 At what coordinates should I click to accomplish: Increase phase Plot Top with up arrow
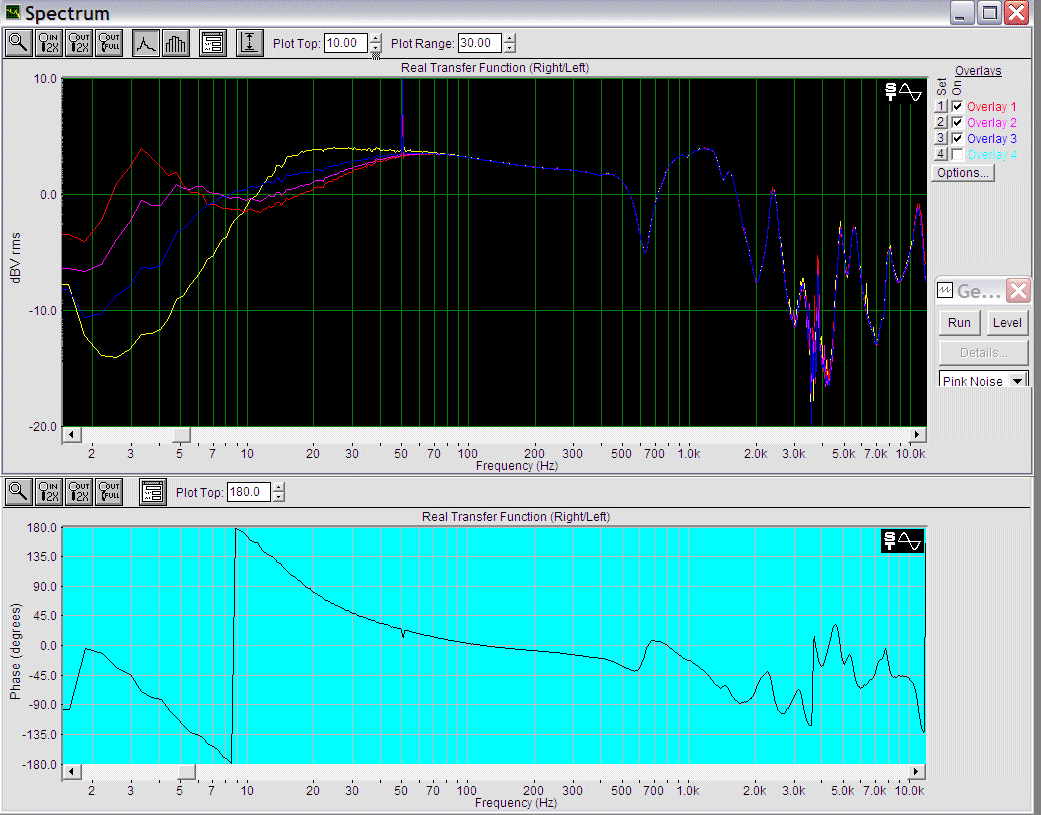coord(279,488)
